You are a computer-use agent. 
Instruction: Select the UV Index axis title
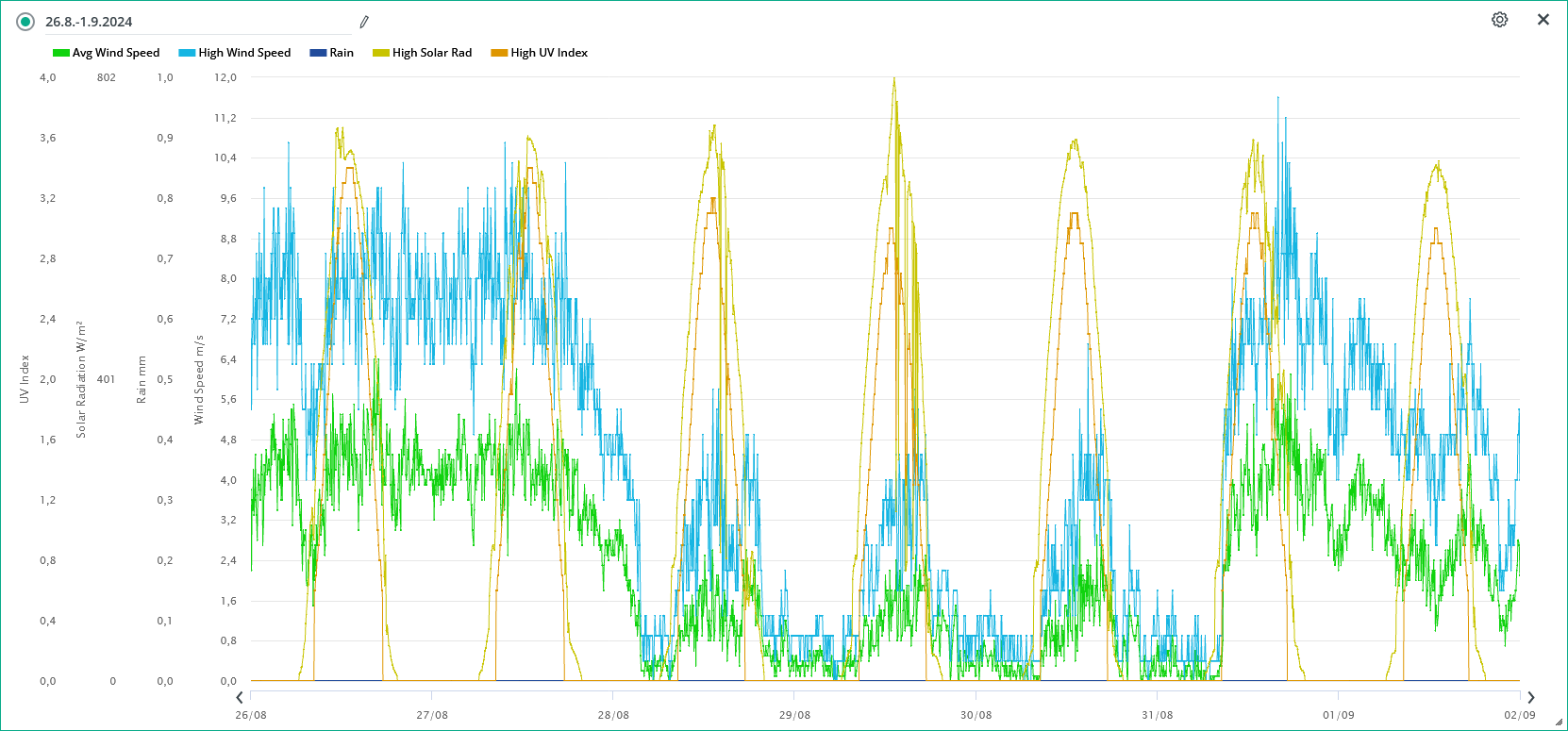coord(25,379)
